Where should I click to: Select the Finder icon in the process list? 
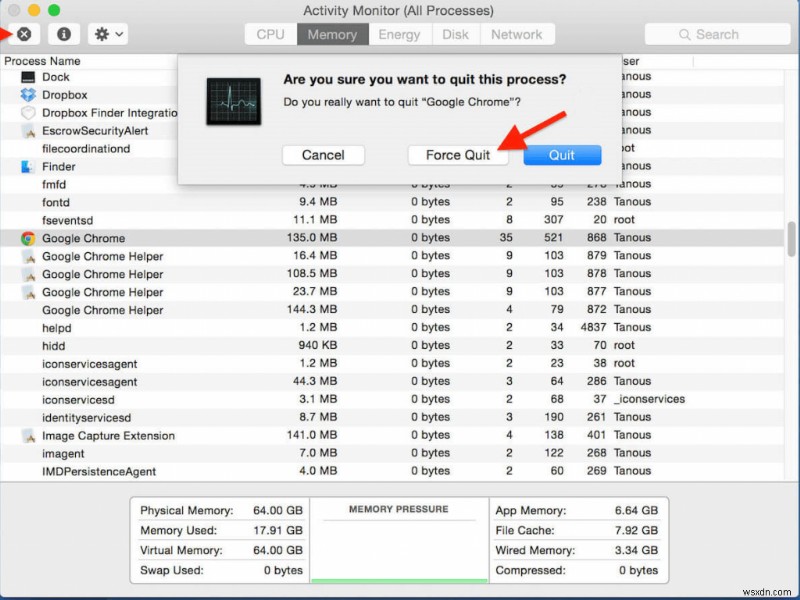click(x=30, y=166)
